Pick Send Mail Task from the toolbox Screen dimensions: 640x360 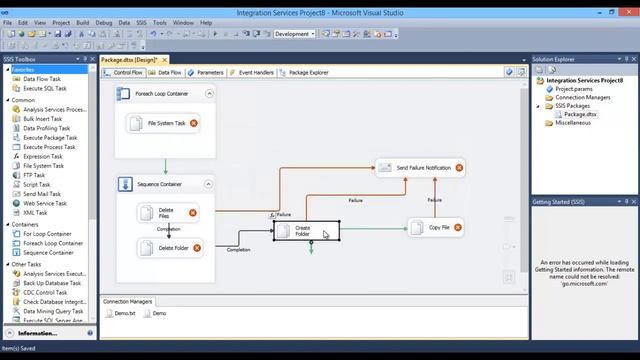[x=42, y=194]
